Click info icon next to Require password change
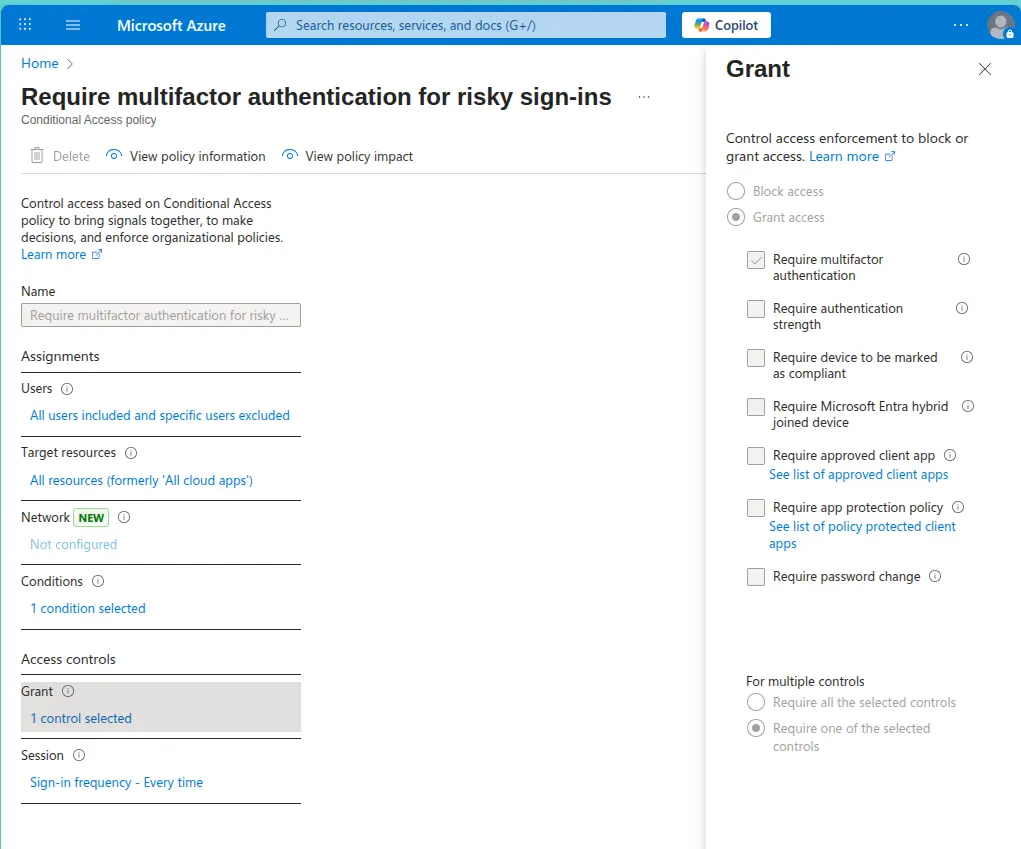The image size is (1021, 849). coord(935,576)
